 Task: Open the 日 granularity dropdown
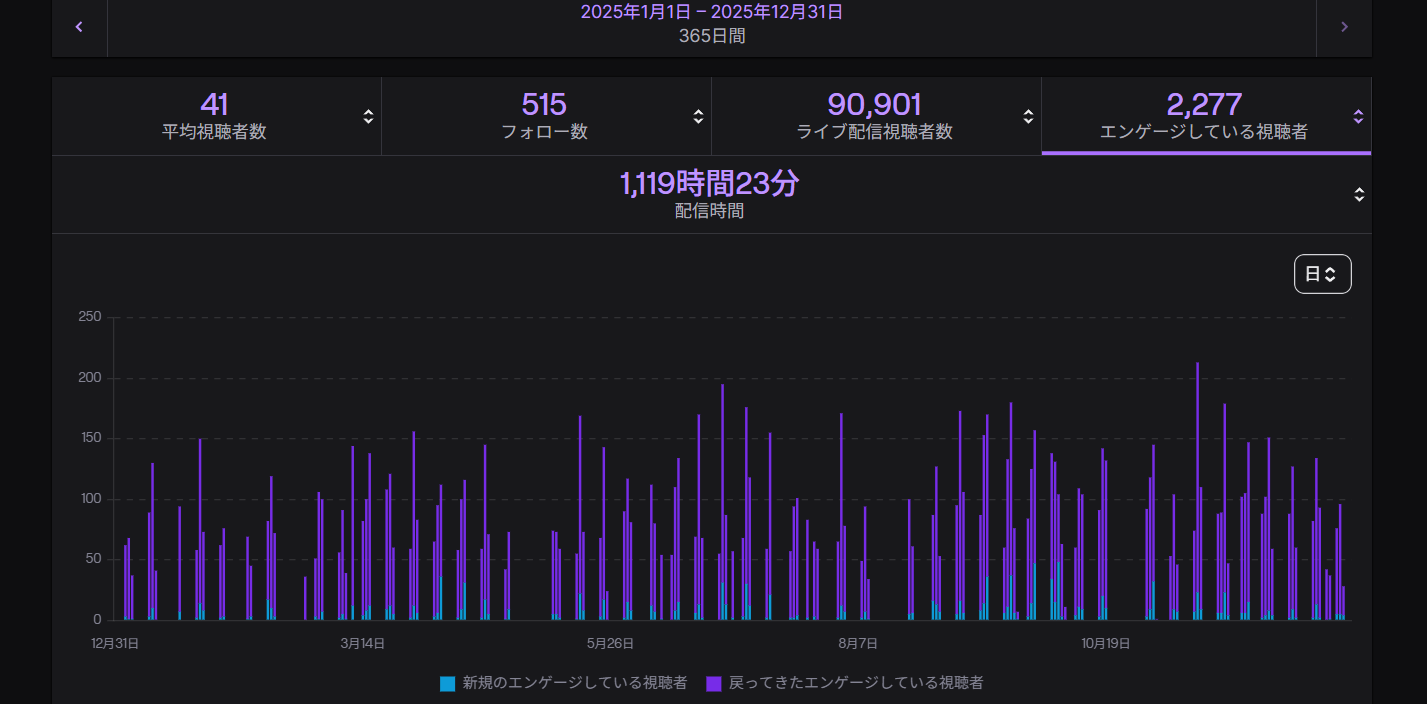tap(1322, 274)
